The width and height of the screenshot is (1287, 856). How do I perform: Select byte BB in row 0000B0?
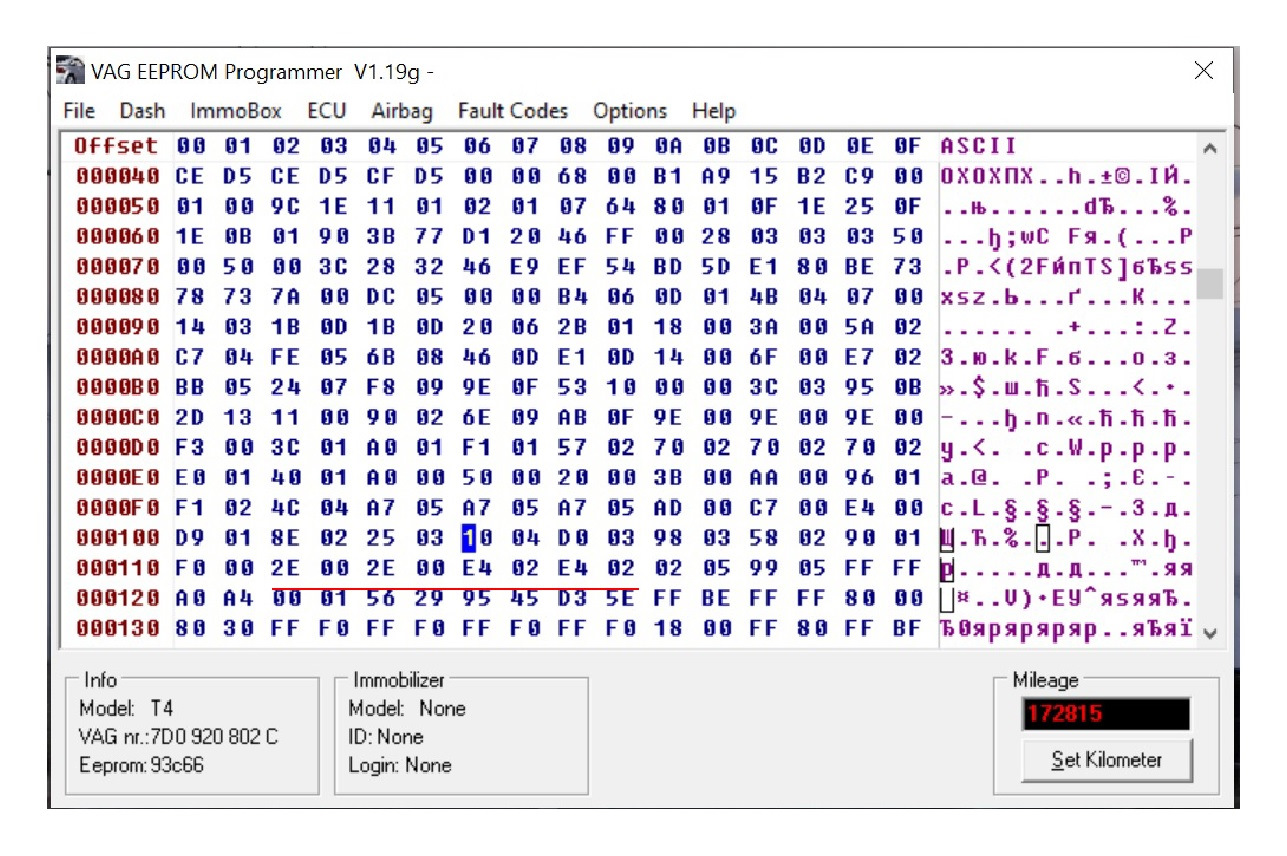point(190,387)
